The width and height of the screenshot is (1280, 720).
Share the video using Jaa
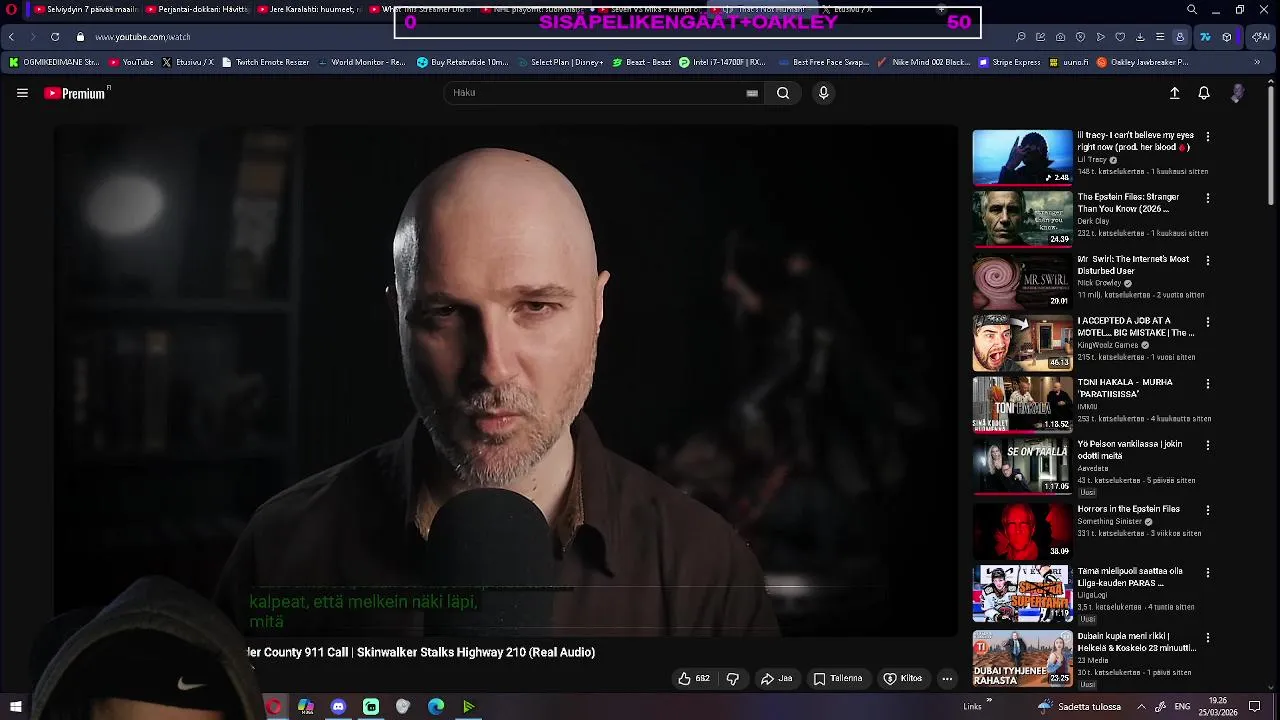(x=776, y=678)
